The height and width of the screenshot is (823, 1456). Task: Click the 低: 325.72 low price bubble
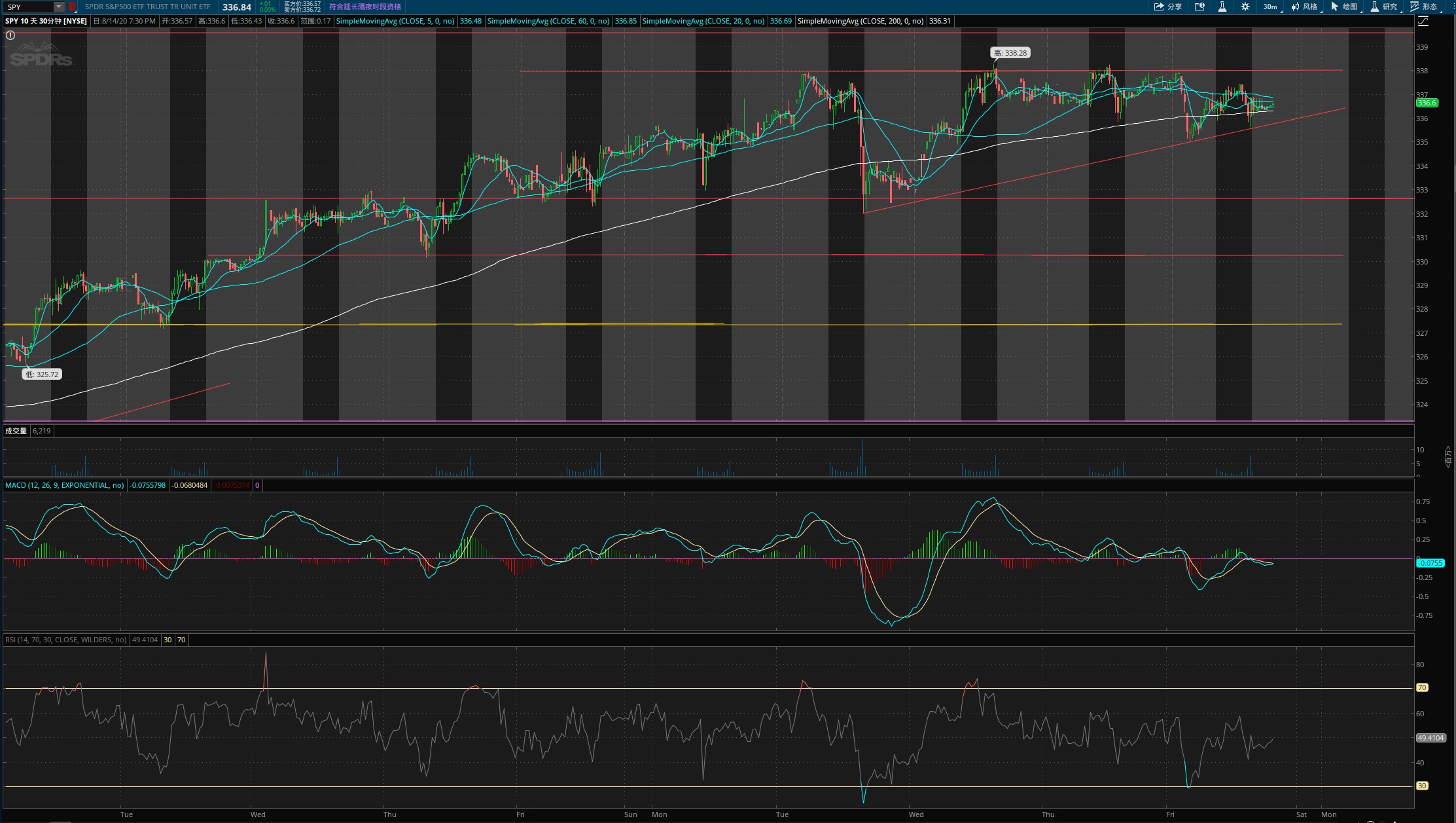42,375
